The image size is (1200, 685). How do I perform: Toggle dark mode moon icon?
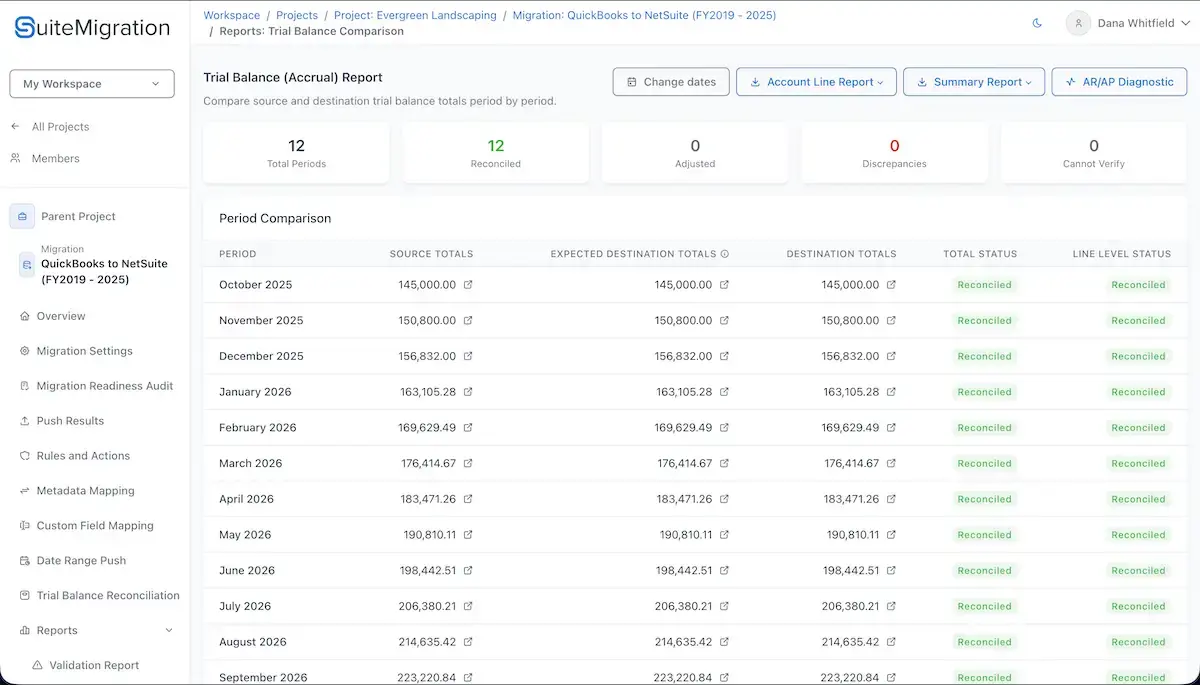(1037, 23)
